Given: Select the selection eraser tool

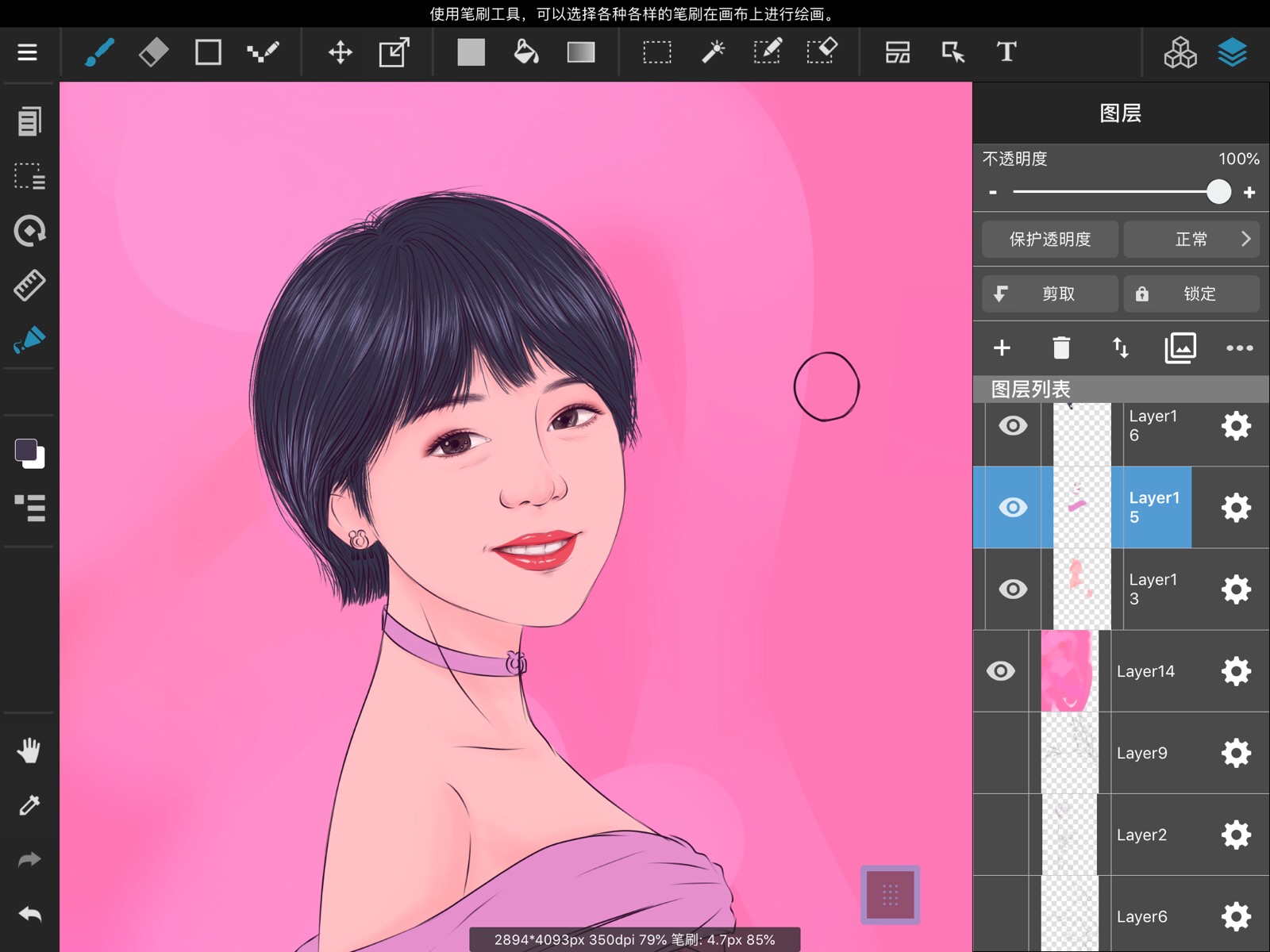Looking at the screenshot, I should [x=822, y=52].
